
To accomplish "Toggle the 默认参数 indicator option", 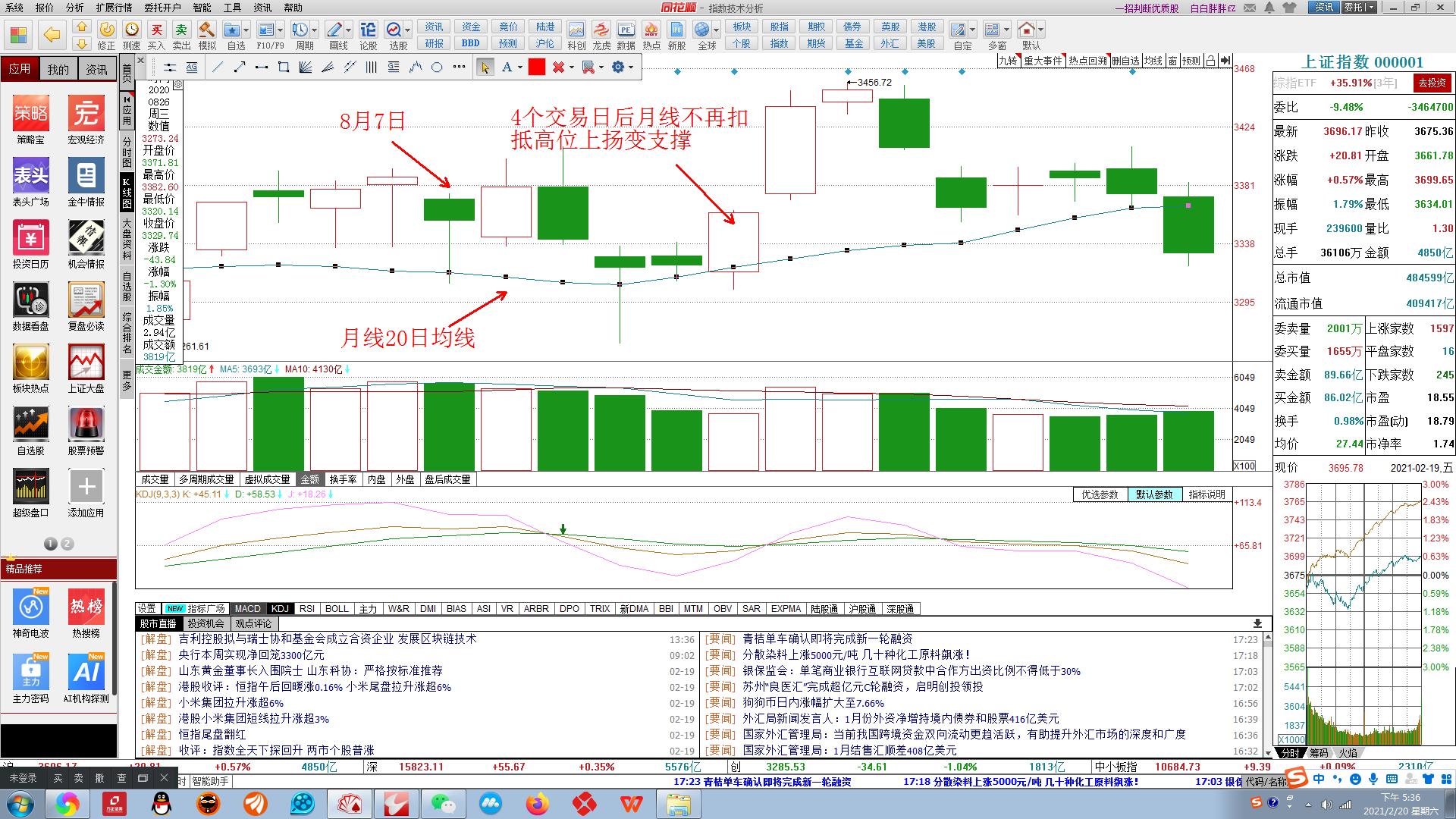I will [x=1153, y=494].
